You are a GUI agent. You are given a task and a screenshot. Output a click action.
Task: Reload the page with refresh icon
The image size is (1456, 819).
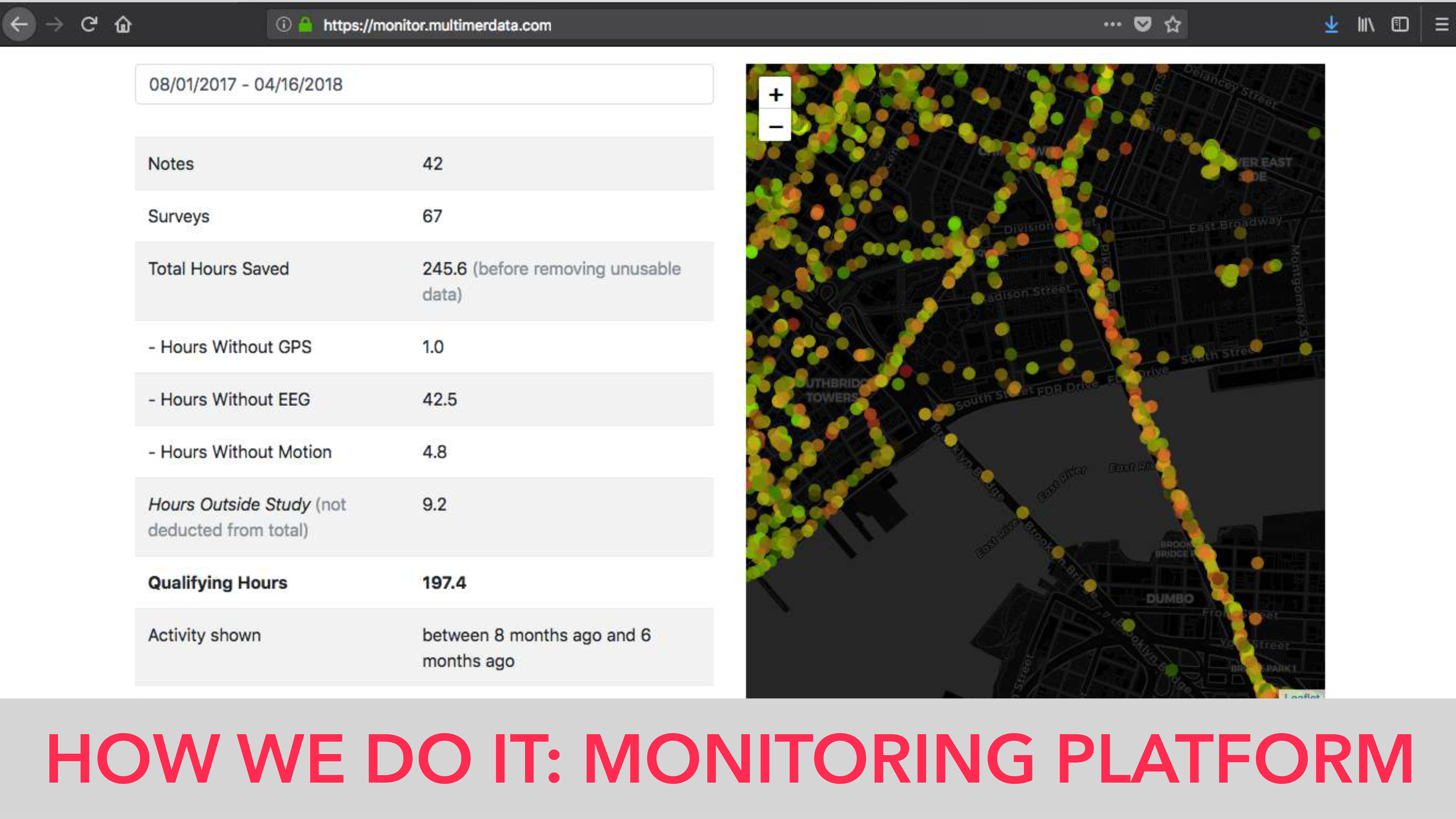coord(89,24)
